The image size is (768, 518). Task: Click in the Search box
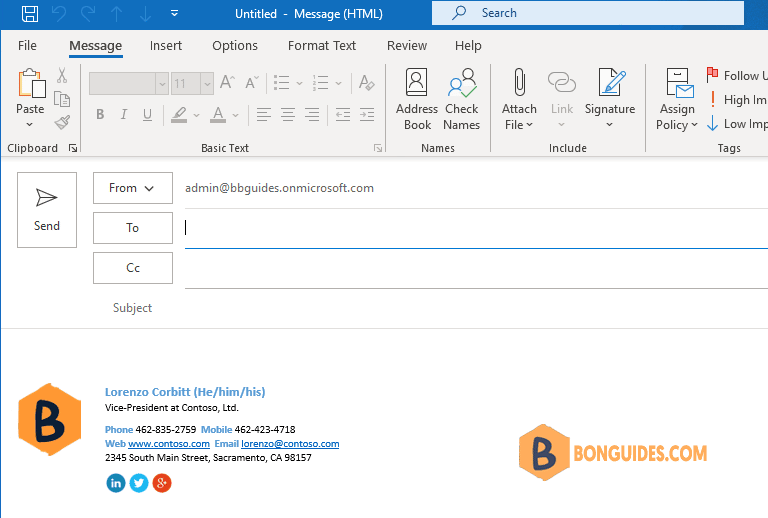tap(588, 13)
